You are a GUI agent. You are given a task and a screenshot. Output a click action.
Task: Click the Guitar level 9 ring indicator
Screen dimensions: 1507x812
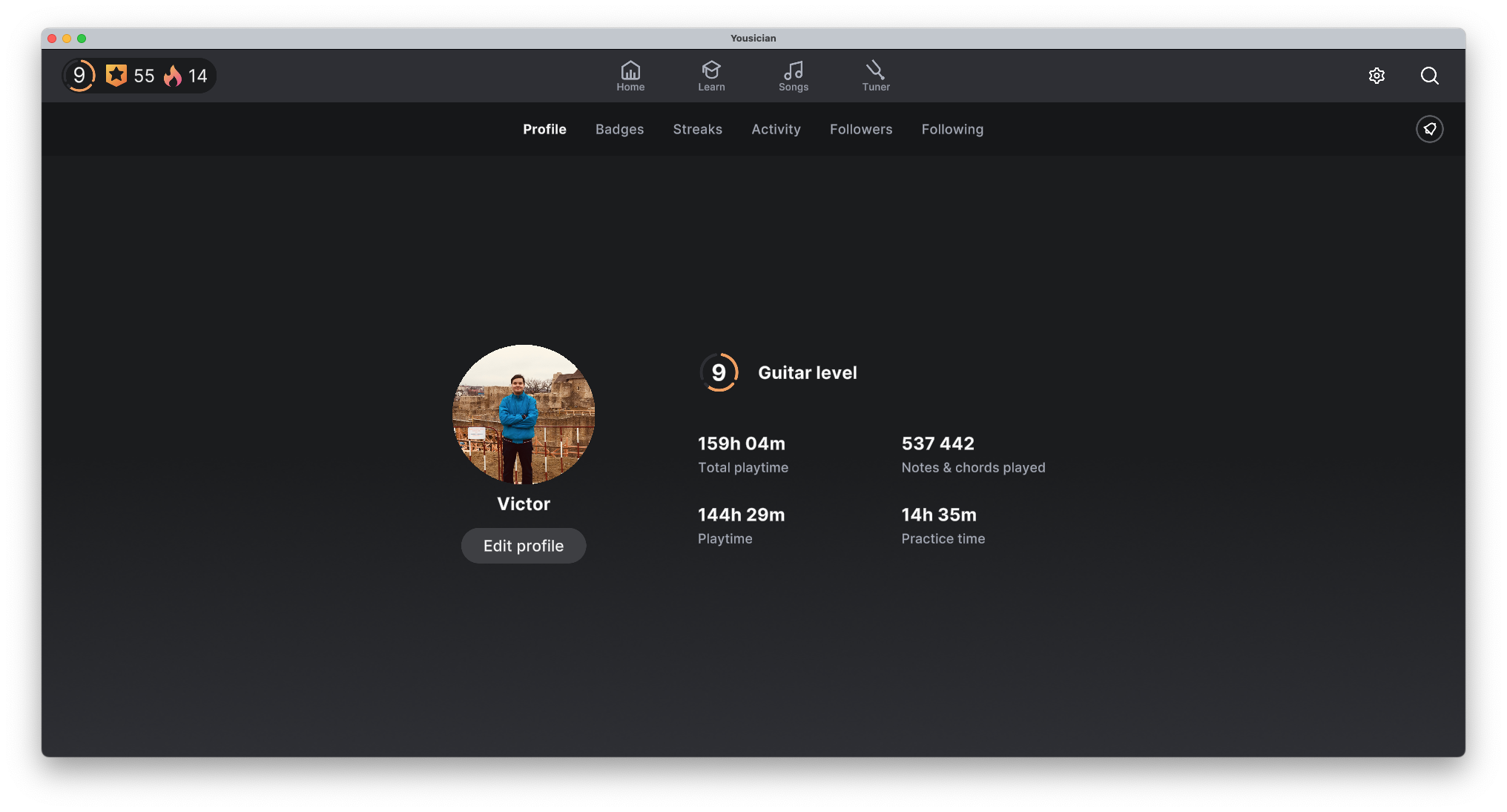tap(719, 372)
